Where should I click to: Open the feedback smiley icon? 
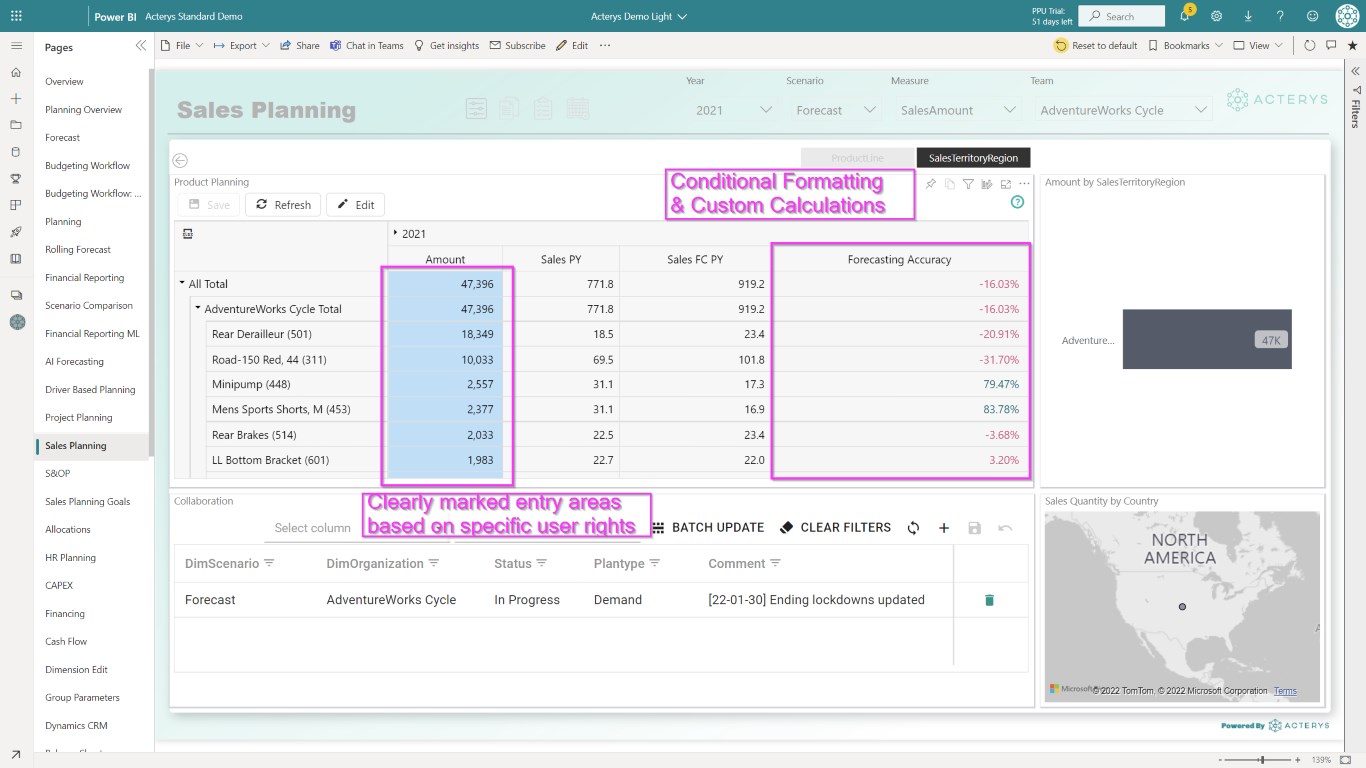pyautogui.click(x=1312, y=16)
